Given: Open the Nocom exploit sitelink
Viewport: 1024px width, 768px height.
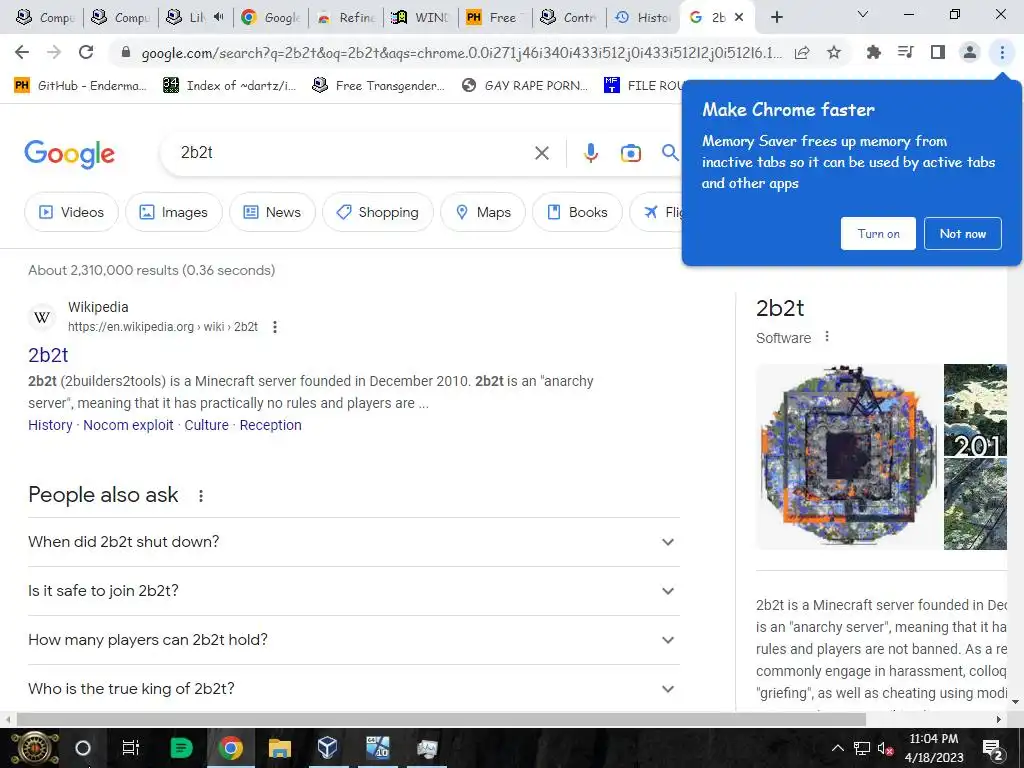Looking at the screenshot, I should point(128,425).
